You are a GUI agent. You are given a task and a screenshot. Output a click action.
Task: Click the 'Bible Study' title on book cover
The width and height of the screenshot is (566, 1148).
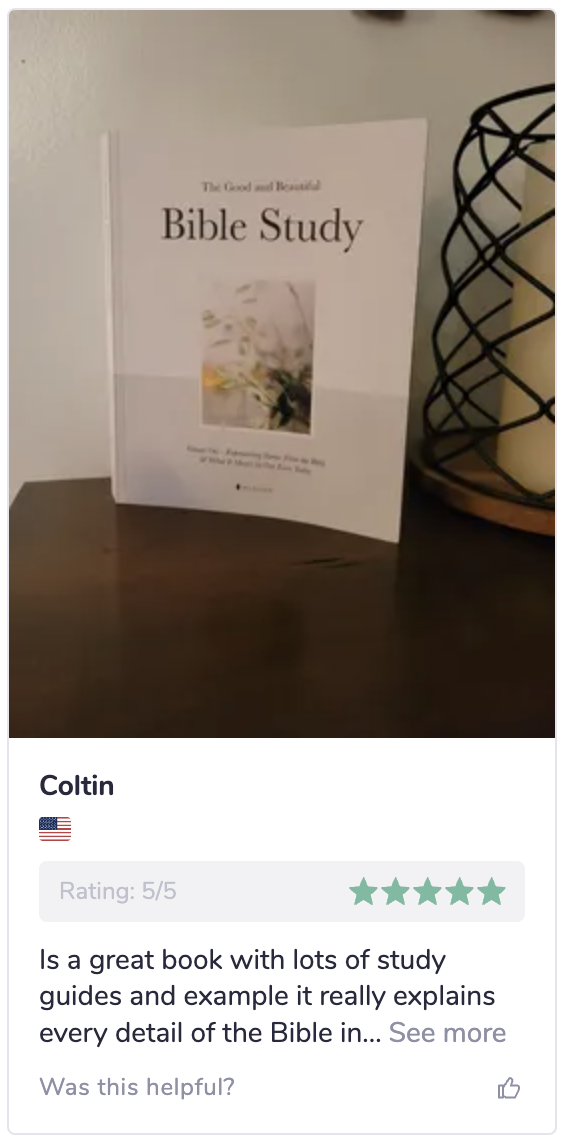[x=262, y=226]
